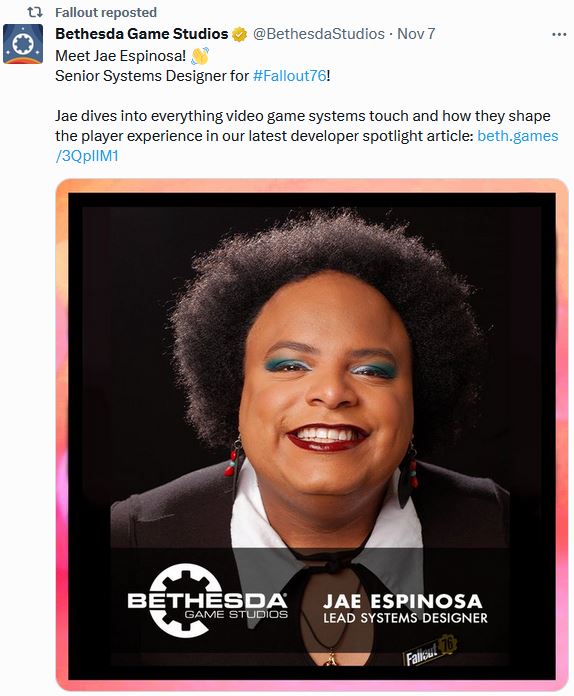Click the "Senior Systems Designer for" text
Image resolution: width=574 pixels, height=696 pixels.
[152, 76]
